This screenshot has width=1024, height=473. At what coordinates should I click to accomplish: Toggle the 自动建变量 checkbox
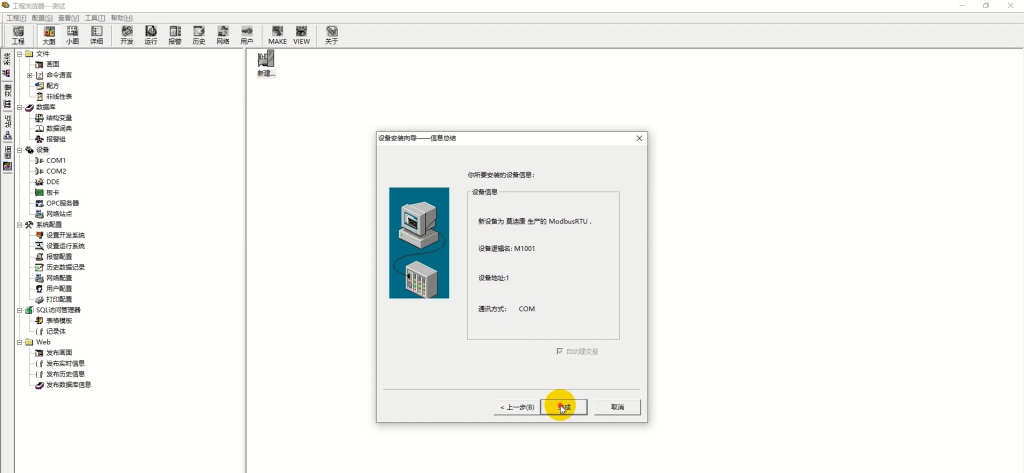pos(560,351)
